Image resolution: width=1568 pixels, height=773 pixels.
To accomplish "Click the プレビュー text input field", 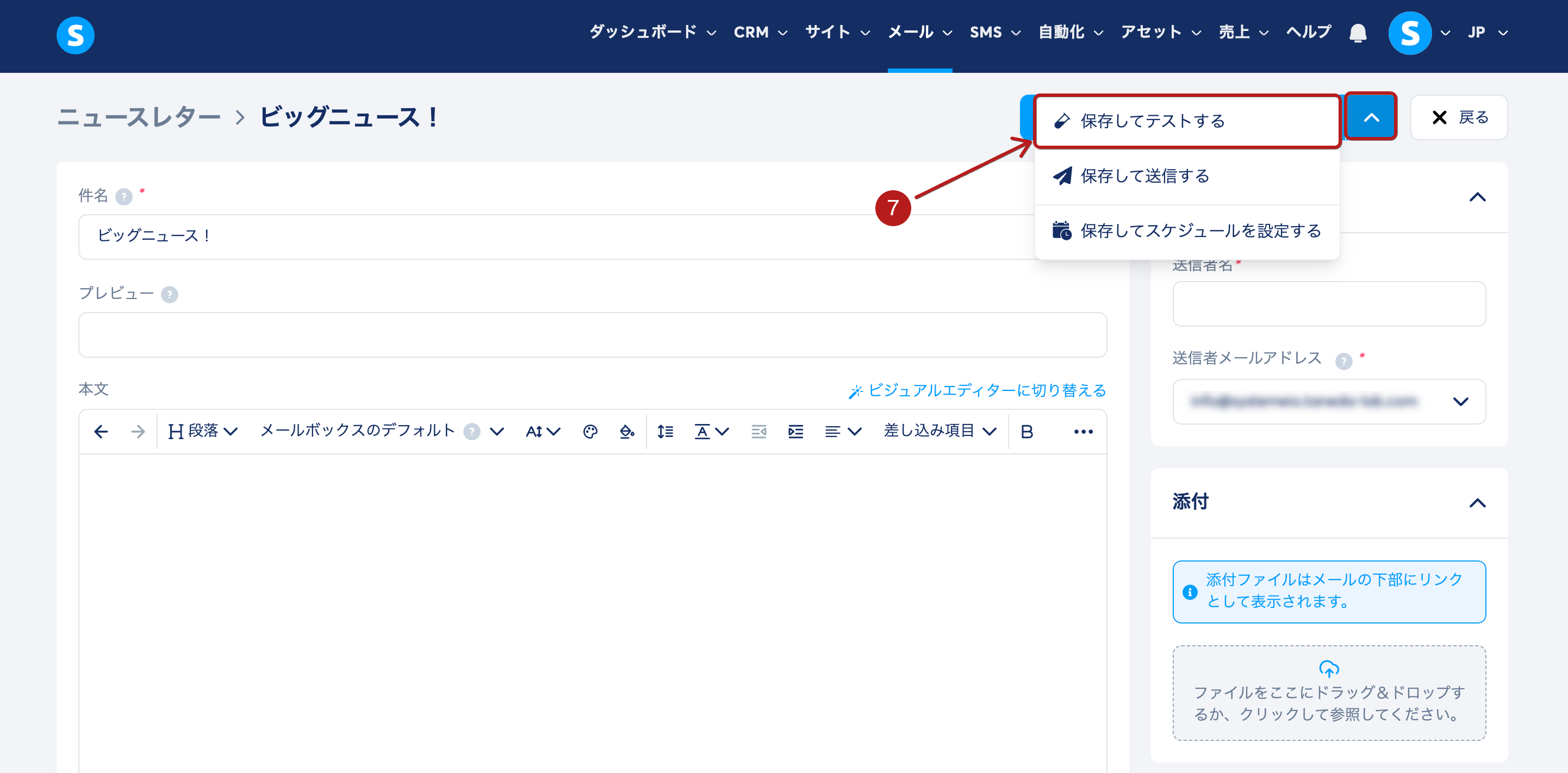I will tap(592, 335).
